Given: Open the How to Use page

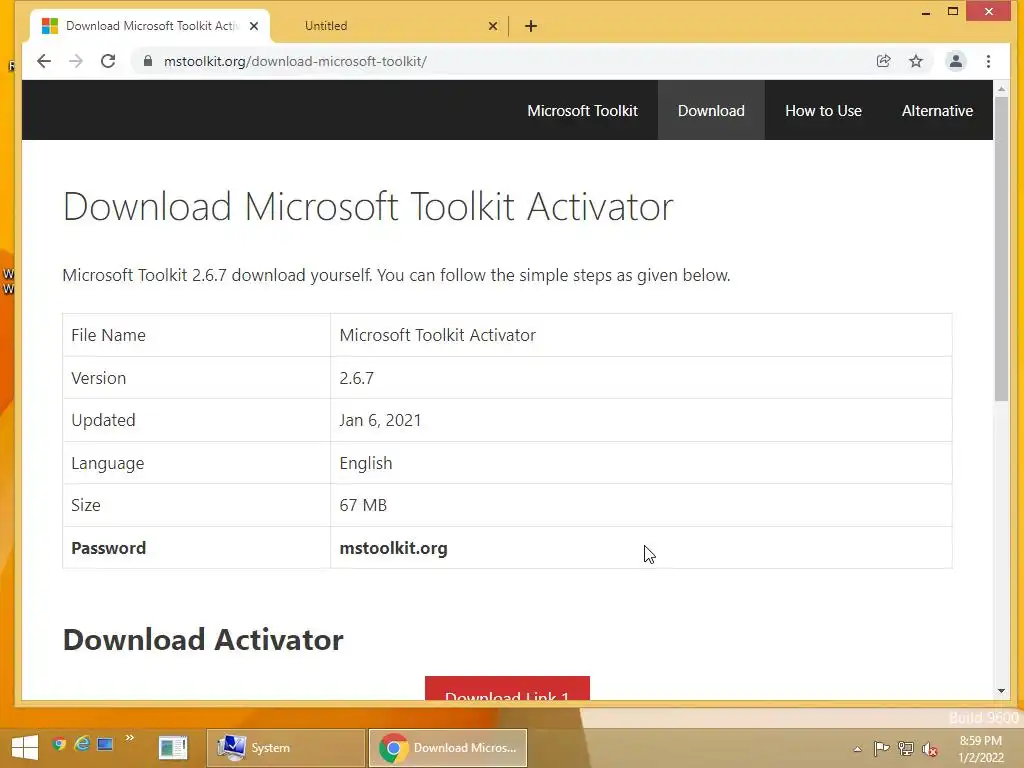Looking at the screenshot, I should (824, 110).
